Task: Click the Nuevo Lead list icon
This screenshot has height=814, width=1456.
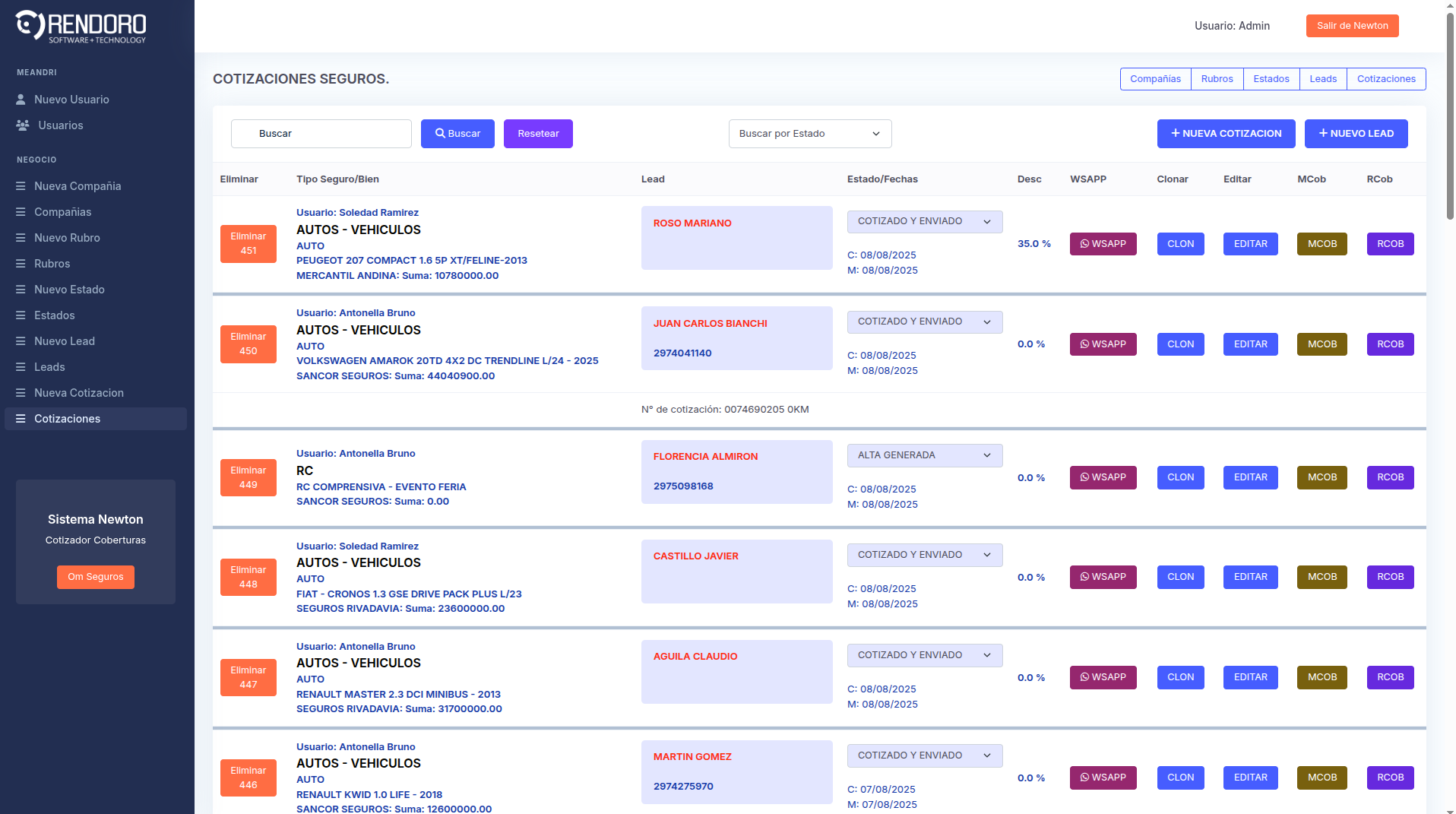Action: pos(21,341)
